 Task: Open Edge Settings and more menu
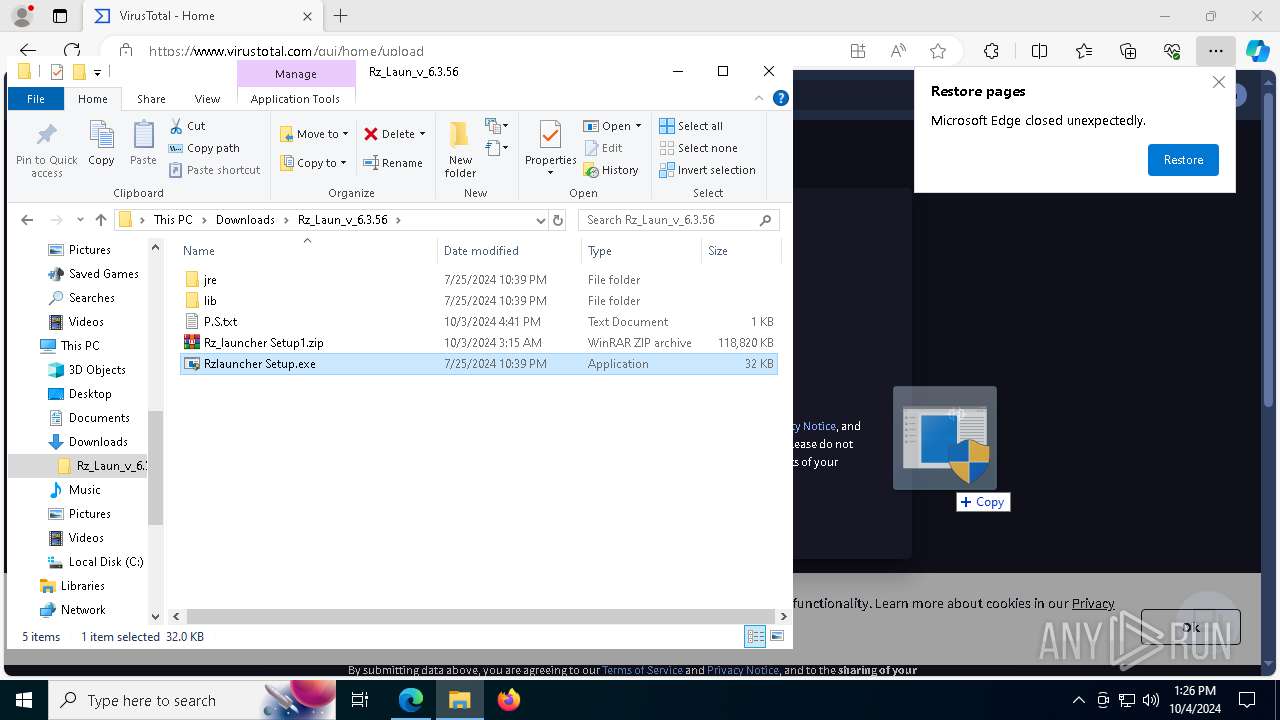tap(1215, 51)
